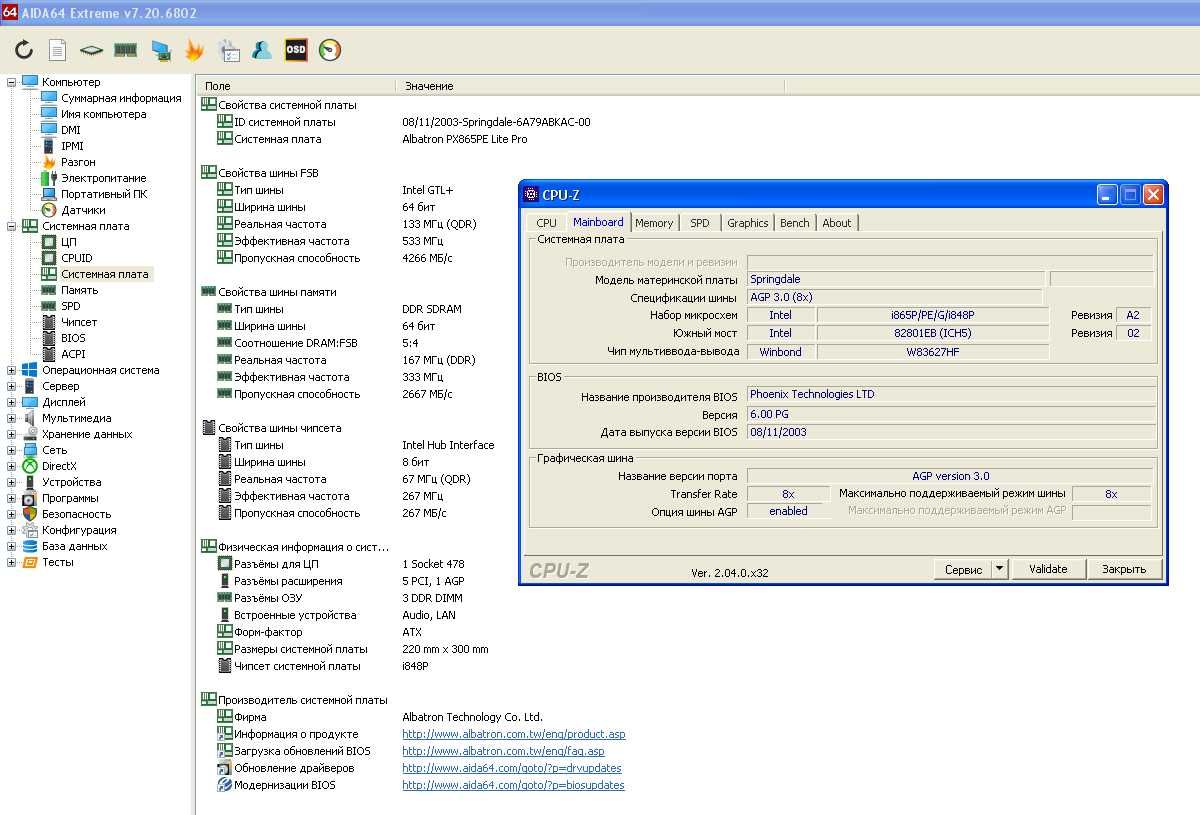Viewport: 1200px width, 815px height.
Task: Click the Сервис button in CPU-Z
Action: pos(963,569)
